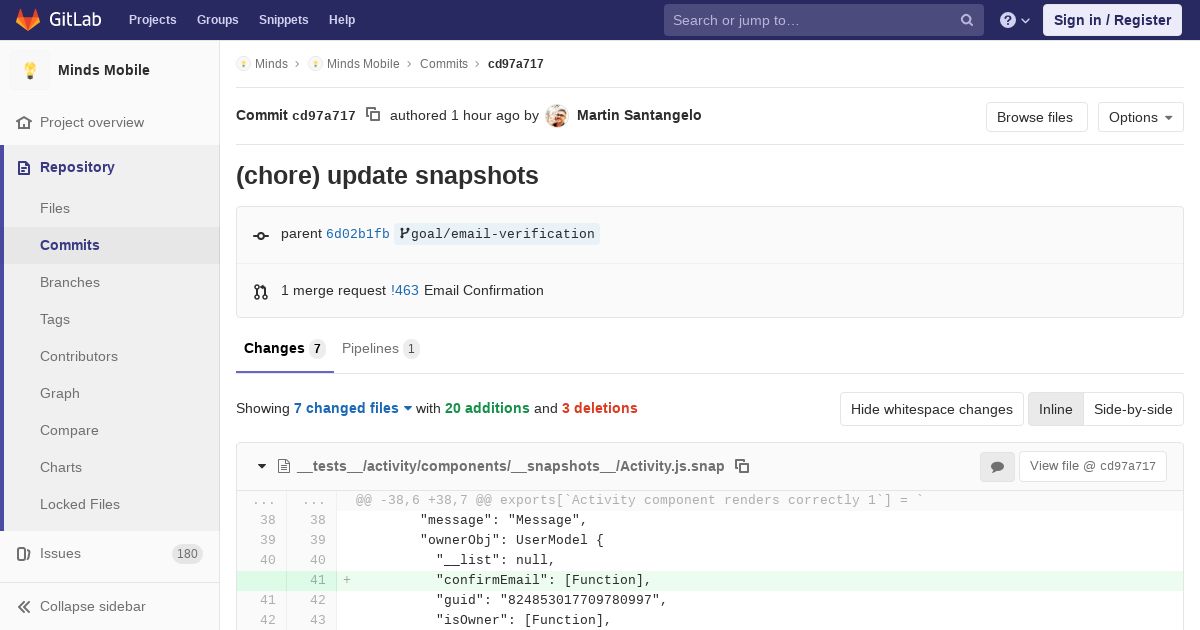Open the goal/email-verification branch link
Screen dimensions: 1200x630
click(497, 234)
